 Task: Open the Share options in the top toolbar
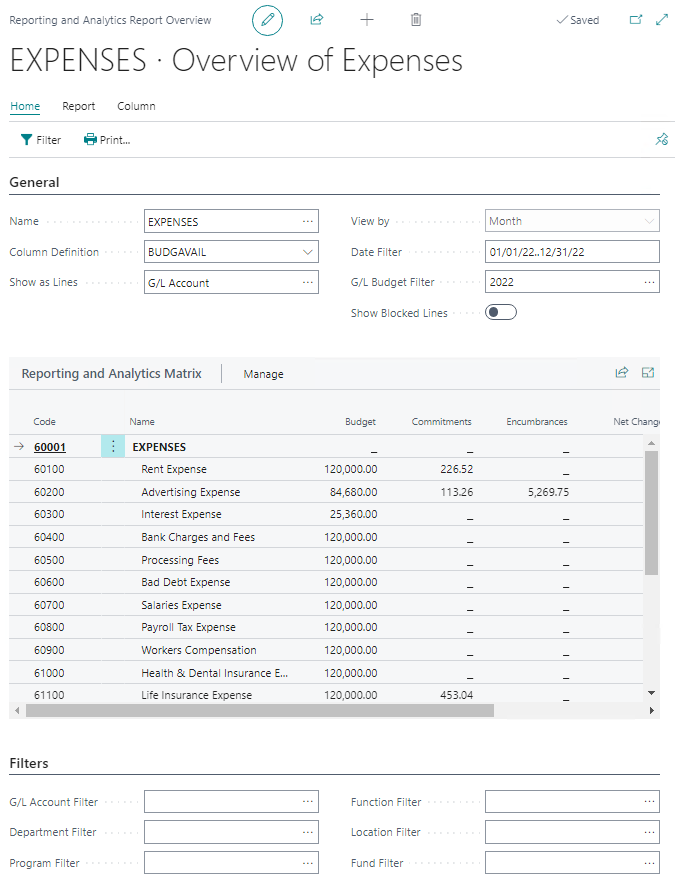[x=316, y=19]
